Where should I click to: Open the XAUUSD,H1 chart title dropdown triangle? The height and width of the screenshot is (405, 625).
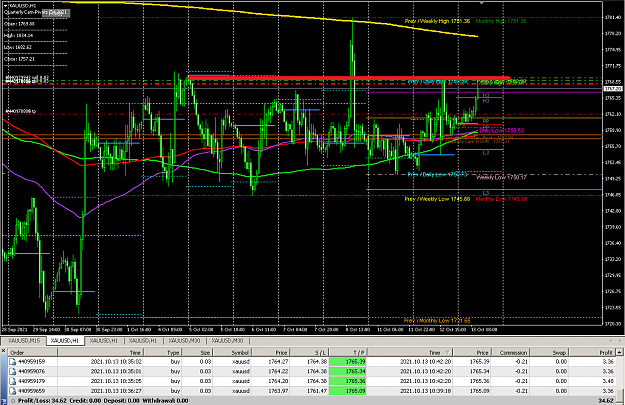tap(5, 6)
